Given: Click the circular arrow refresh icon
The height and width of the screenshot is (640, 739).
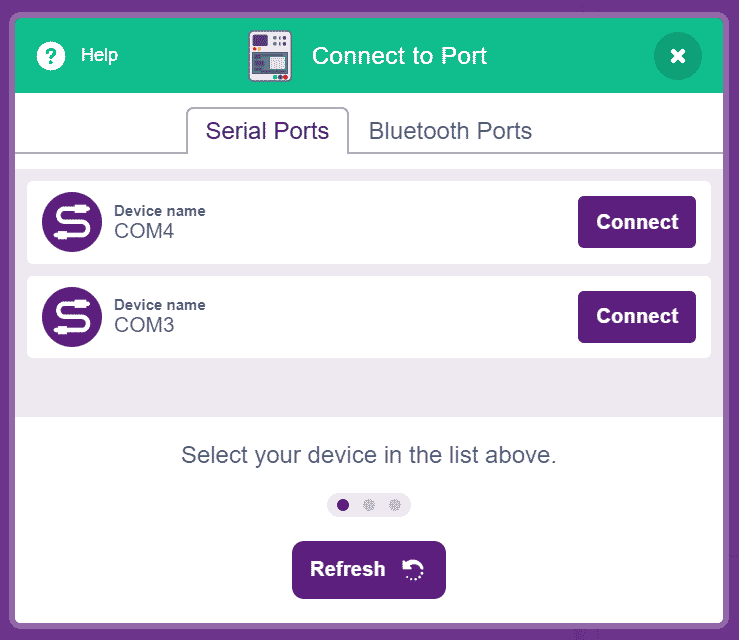Looking at the screenshot, I should click(413, 570).
